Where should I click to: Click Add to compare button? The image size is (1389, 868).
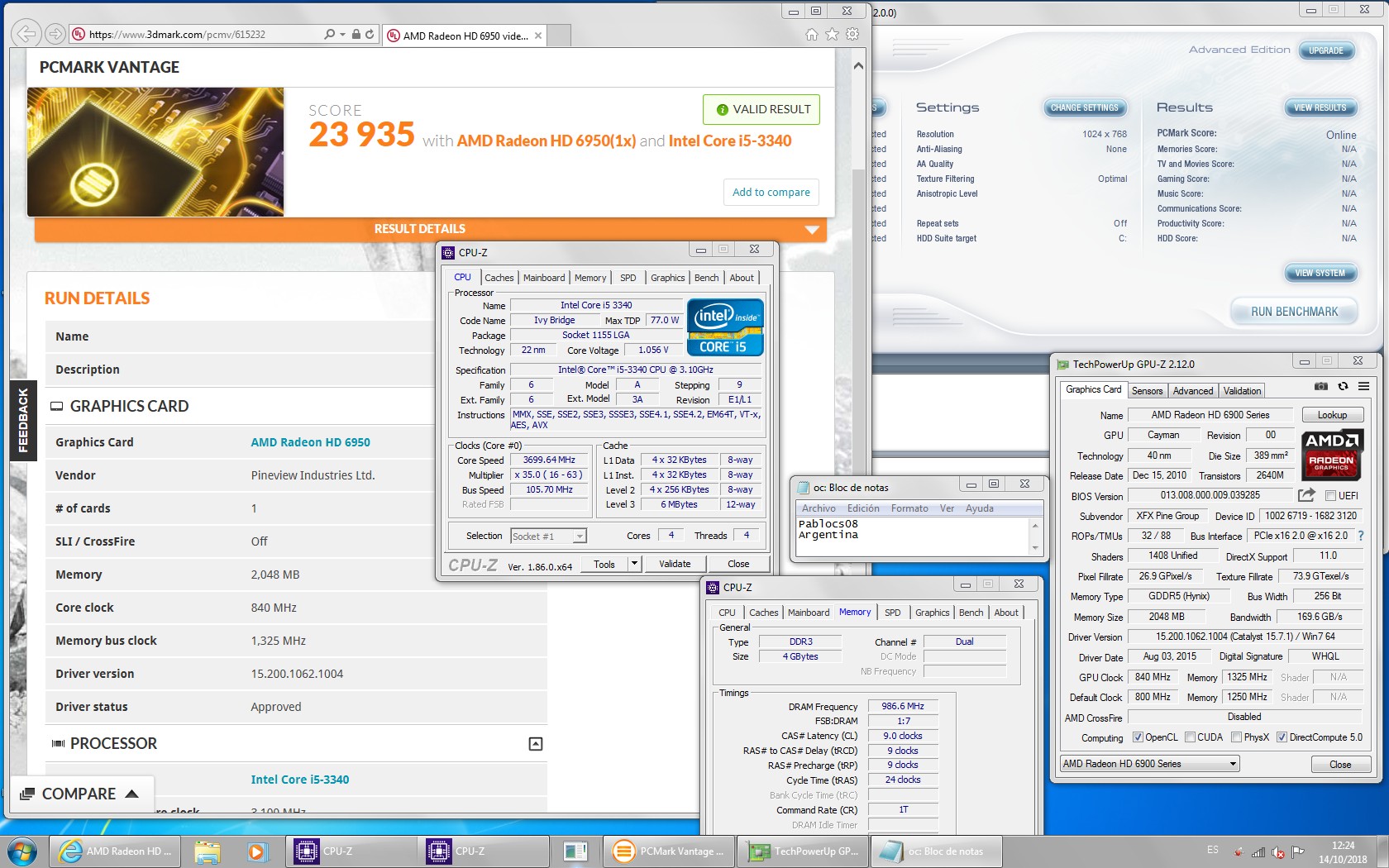coord(771,192)
